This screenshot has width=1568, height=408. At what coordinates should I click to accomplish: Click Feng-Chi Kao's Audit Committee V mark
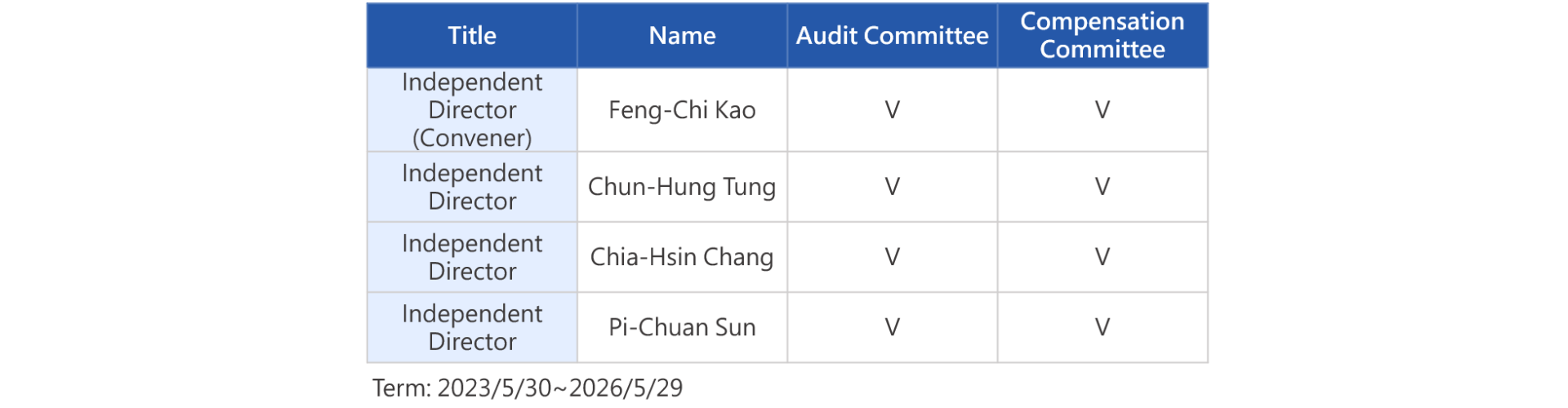[x=892, y=110]
